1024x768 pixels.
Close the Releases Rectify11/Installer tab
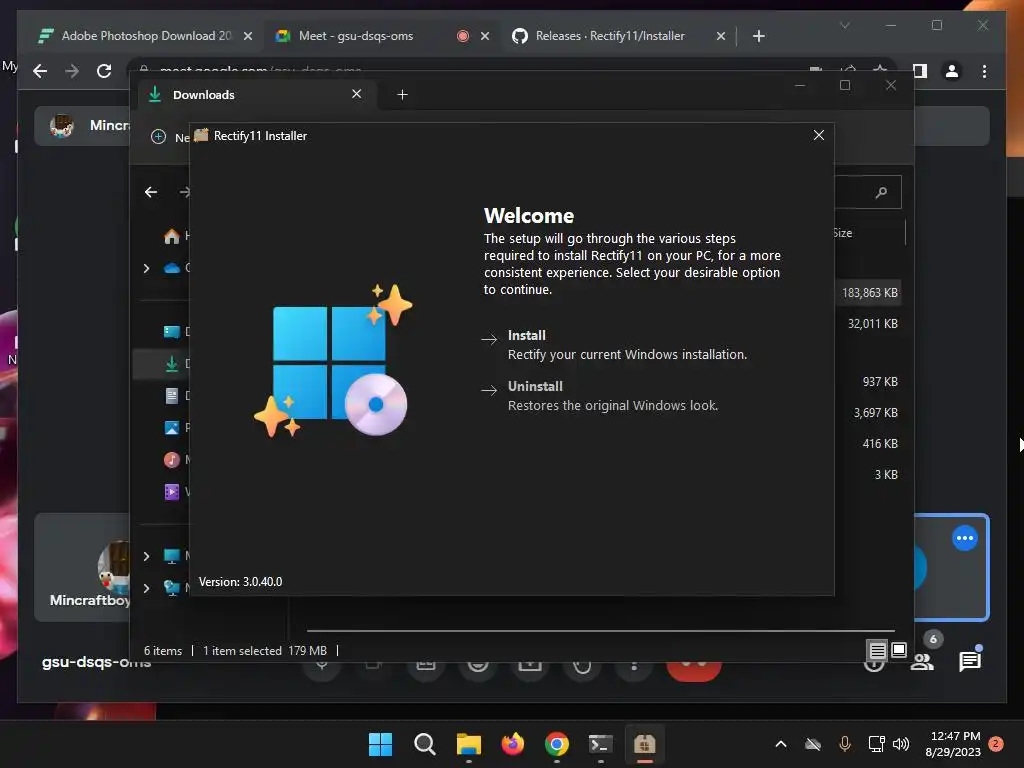[x=720, y=36]
